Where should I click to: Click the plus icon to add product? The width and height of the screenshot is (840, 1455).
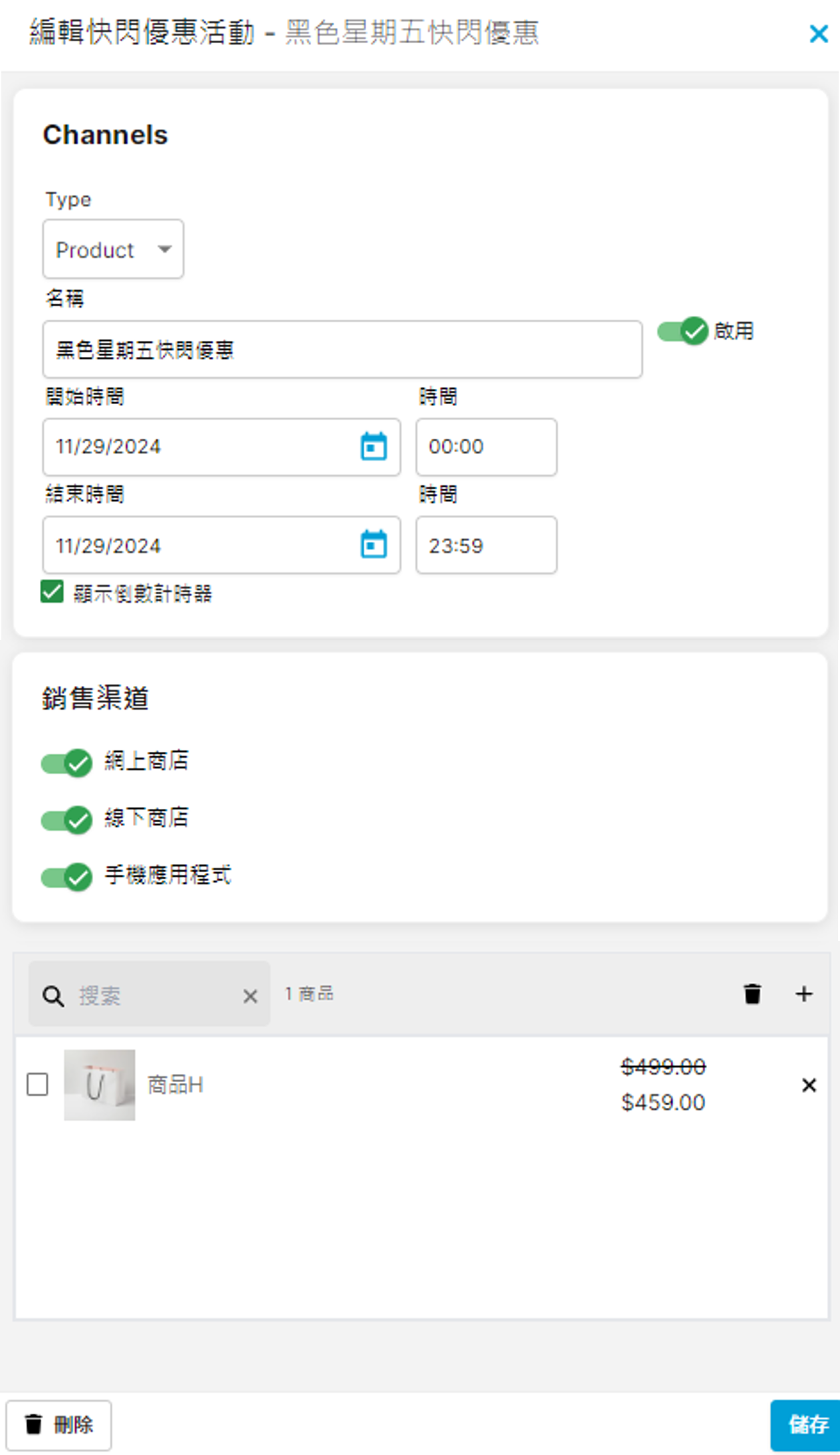(x=804, y=994)
